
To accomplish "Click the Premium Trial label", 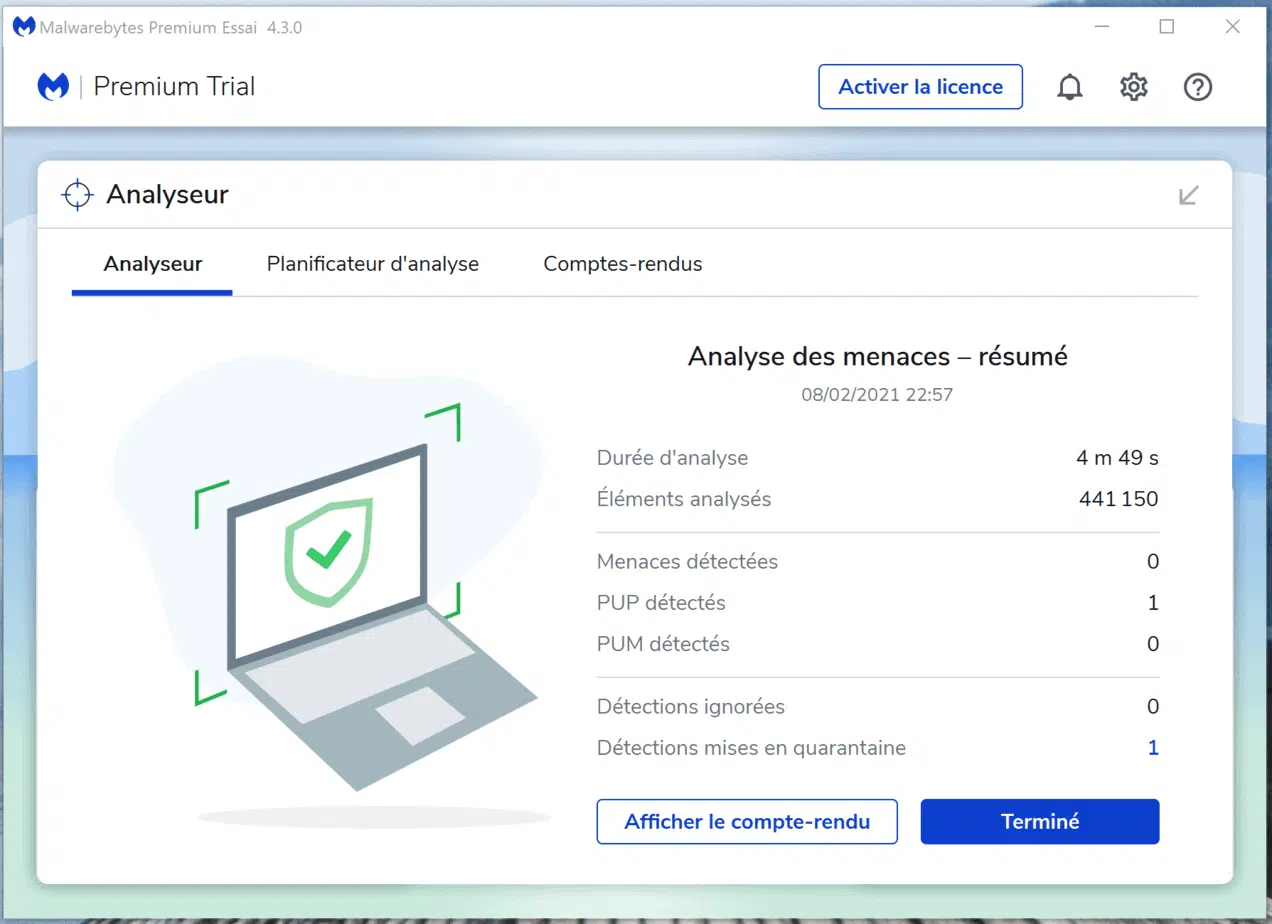I will click(174, 87).
